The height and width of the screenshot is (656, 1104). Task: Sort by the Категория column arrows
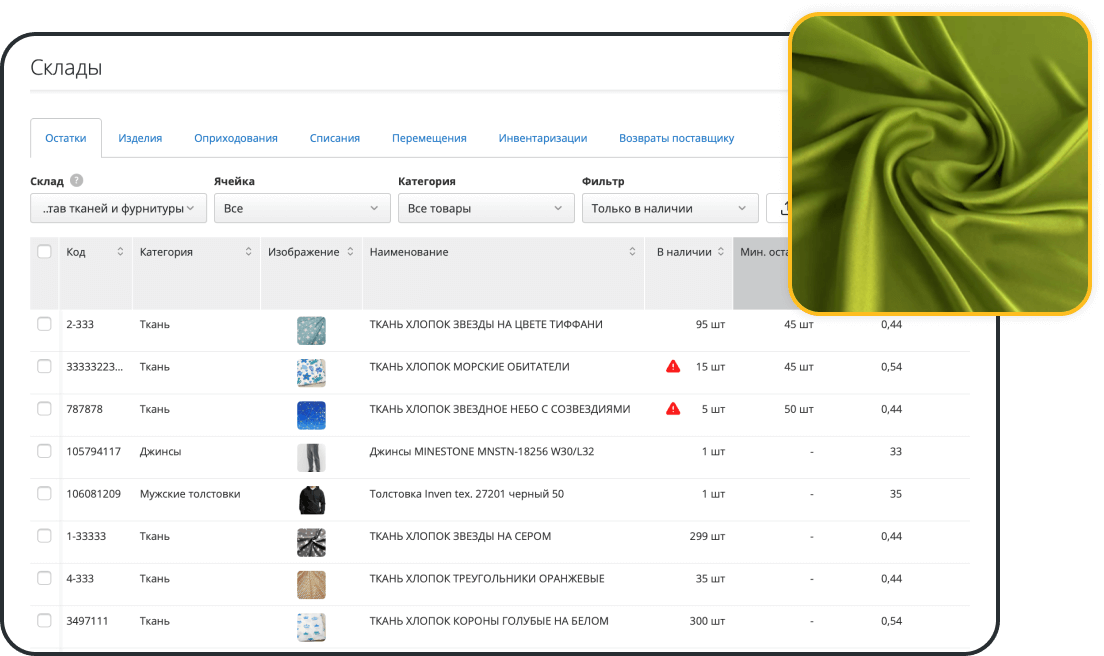248,252
